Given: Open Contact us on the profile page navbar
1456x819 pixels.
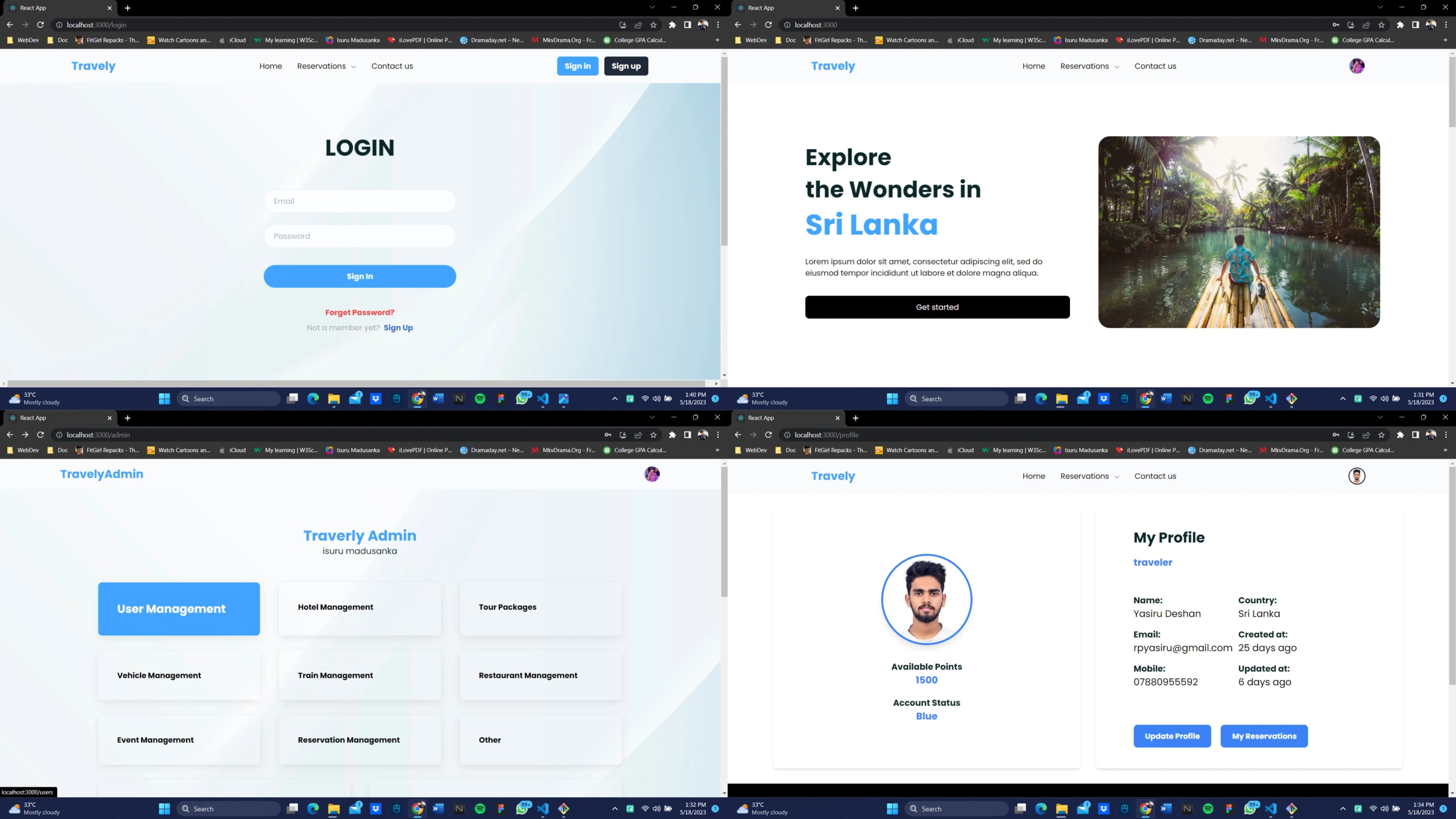Looking at the screenshot, I should (1155, 476).
